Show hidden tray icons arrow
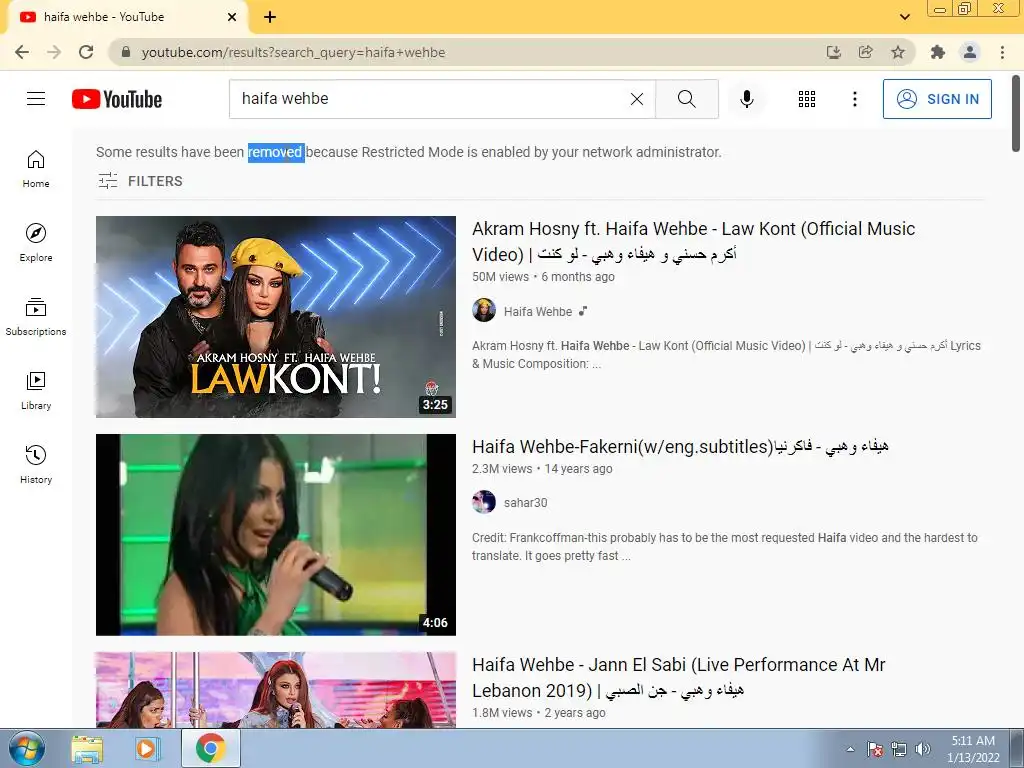This screenshot has height=768, width=1024. [x=850, y=749]
